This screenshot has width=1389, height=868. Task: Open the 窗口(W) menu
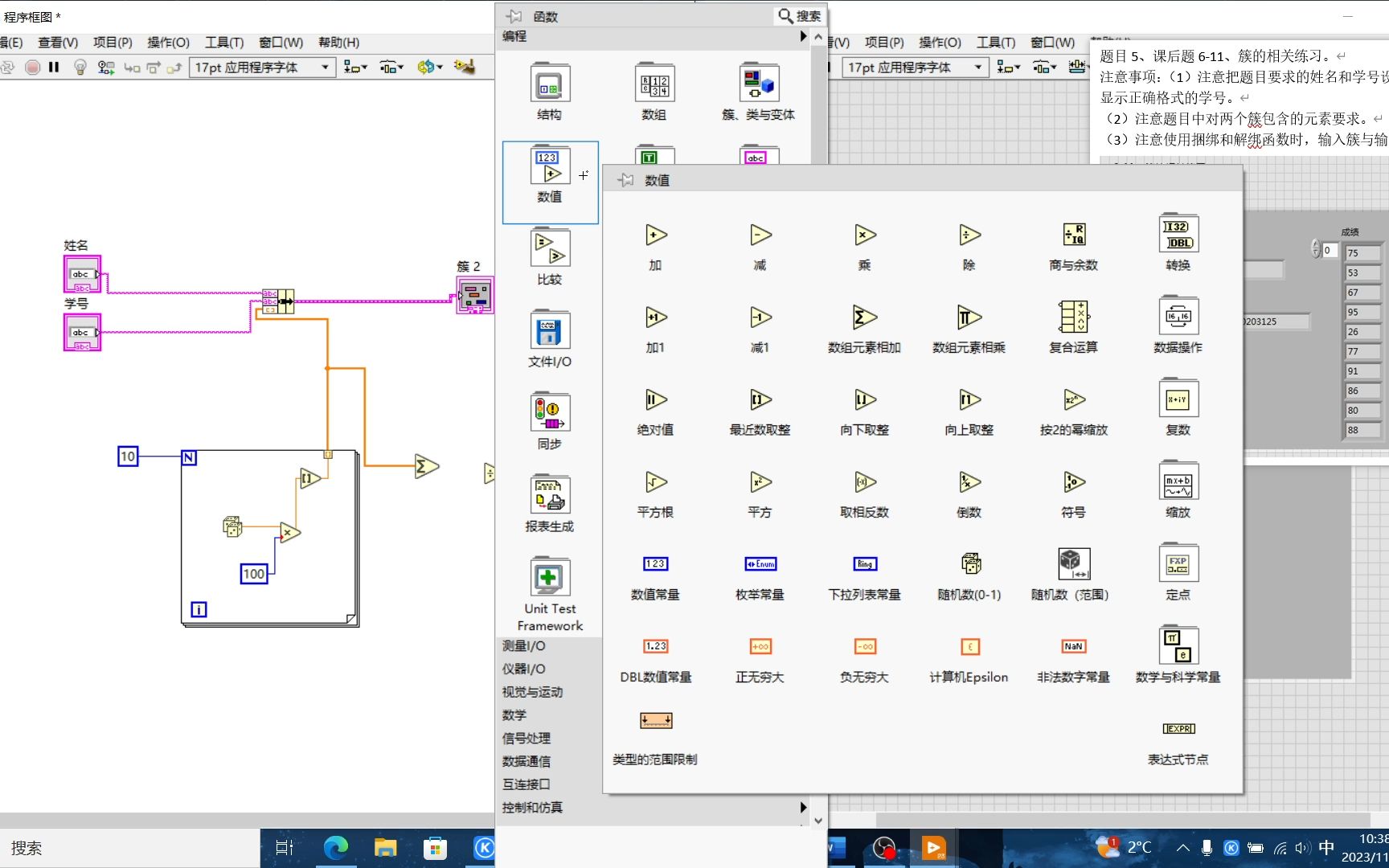280,43
